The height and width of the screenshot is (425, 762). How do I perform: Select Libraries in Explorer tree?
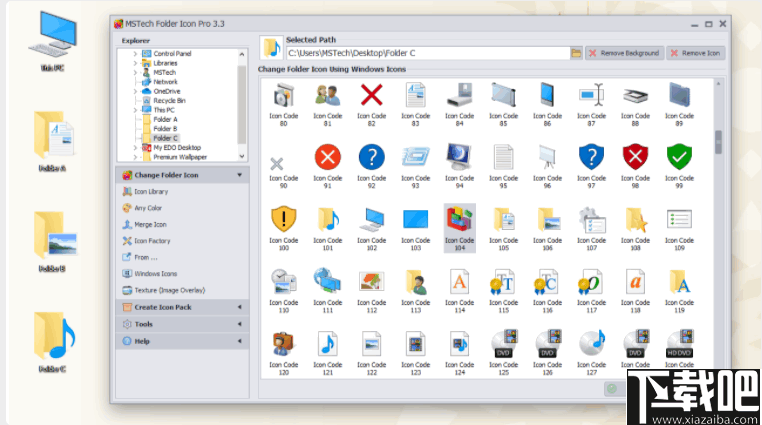tap(165, 63)
